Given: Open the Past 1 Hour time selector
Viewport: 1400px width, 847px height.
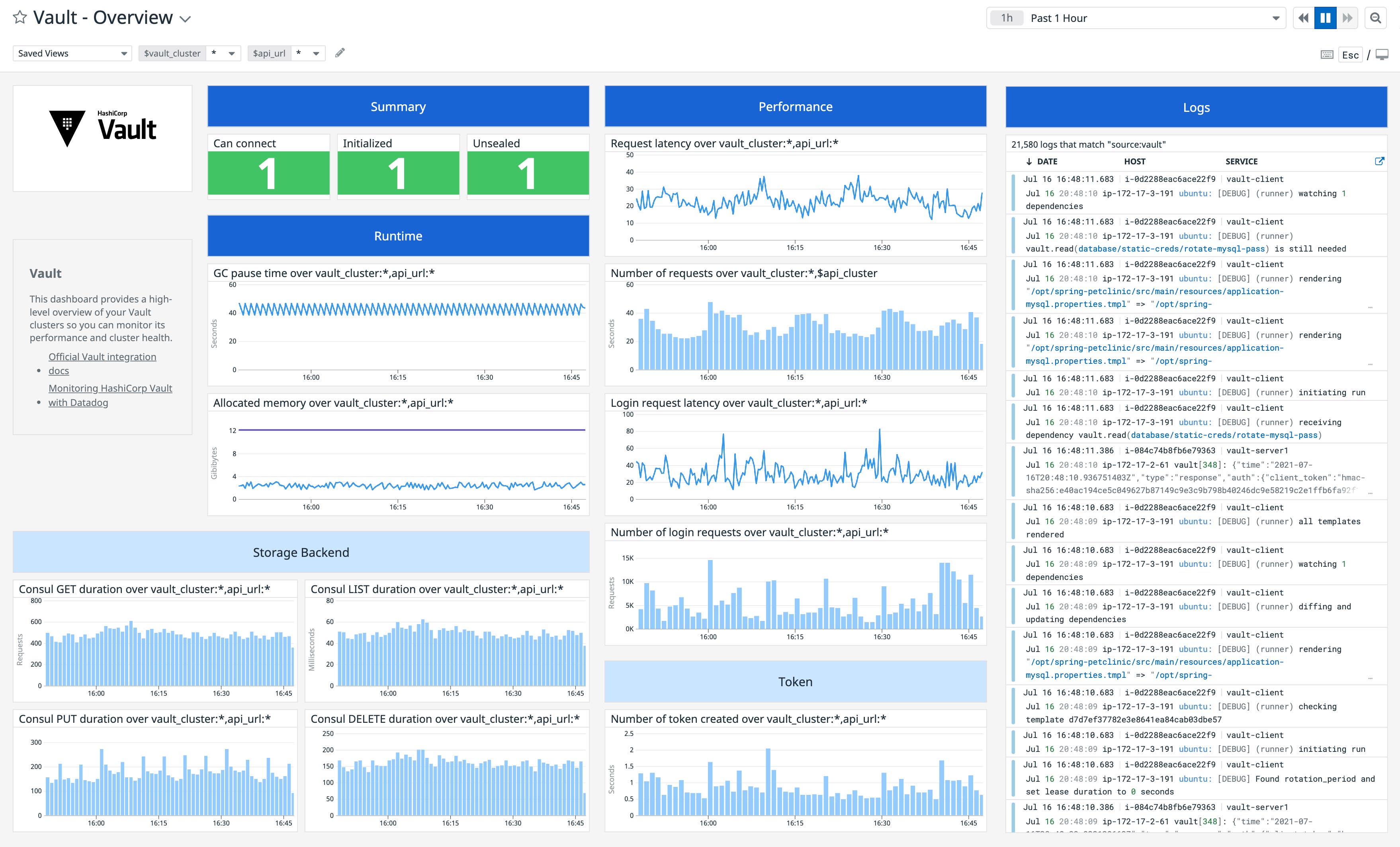Looking at the screenshot, I should pos(1136,18).
